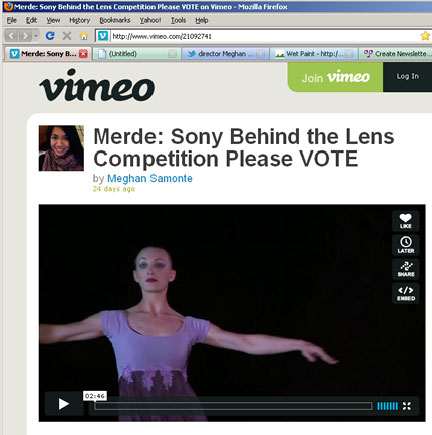Adjust the video volume bars
This screenshot has width=432, height=435.
(387, 406)
